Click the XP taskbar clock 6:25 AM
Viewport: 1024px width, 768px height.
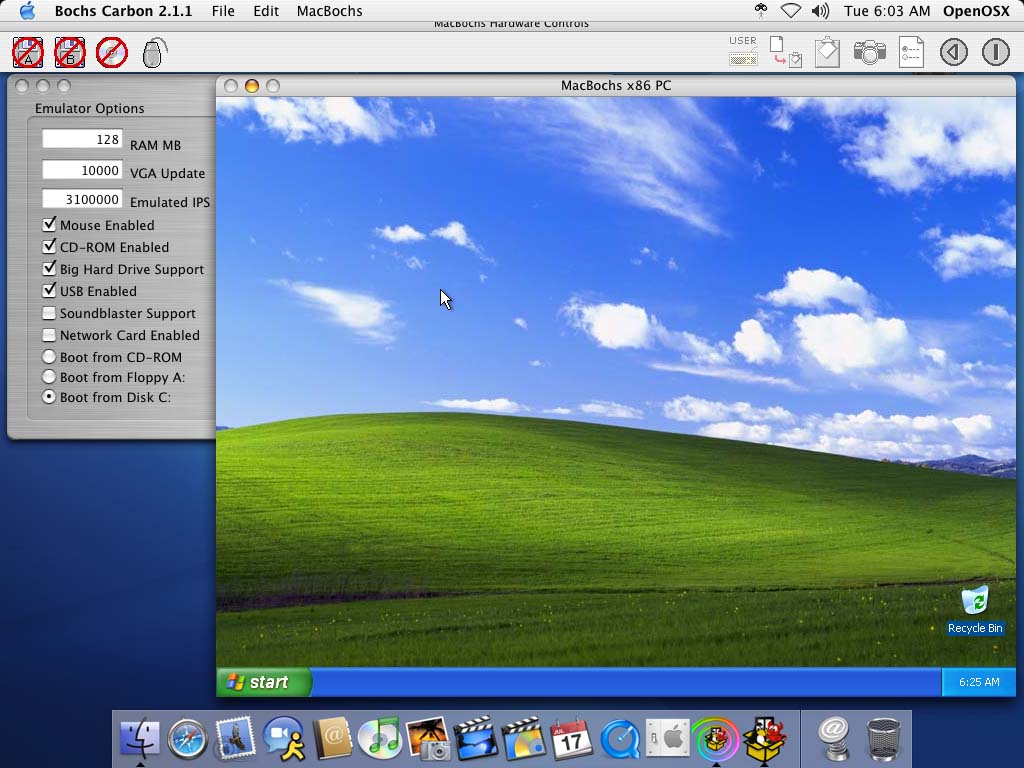979,682
